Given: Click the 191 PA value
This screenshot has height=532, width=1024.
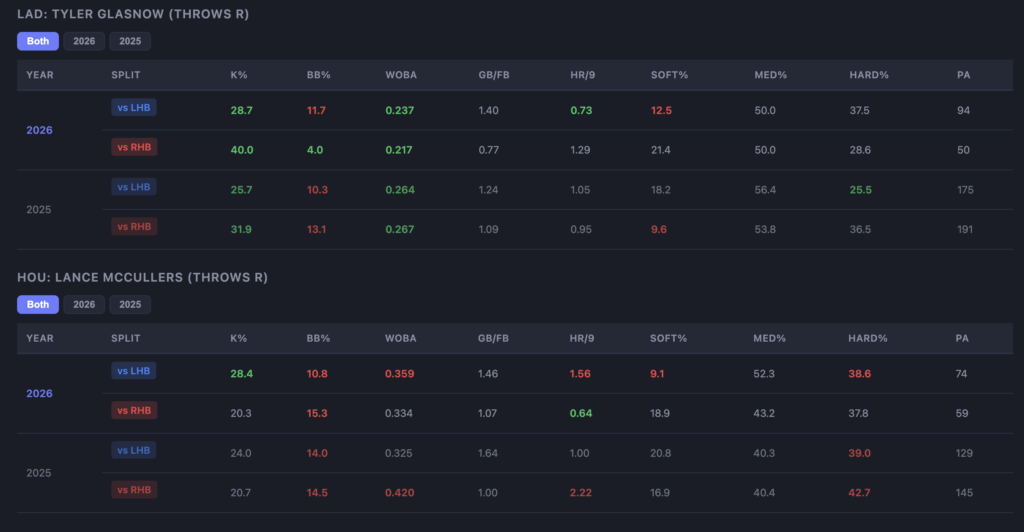Looking at the screenshot, I should 965,229.
